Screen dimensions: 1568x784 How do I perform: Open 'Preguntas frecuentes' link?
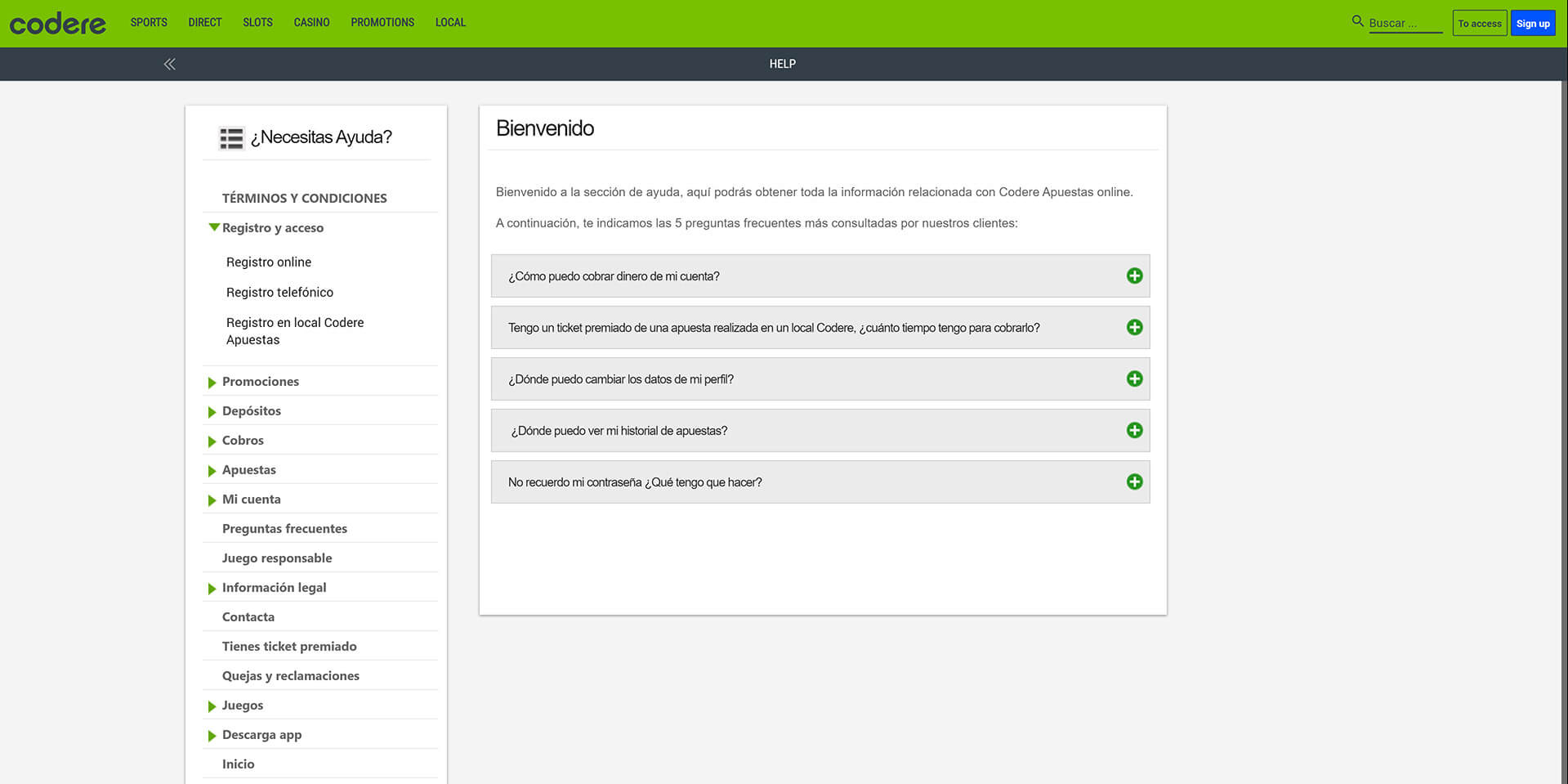pos(284,529)
